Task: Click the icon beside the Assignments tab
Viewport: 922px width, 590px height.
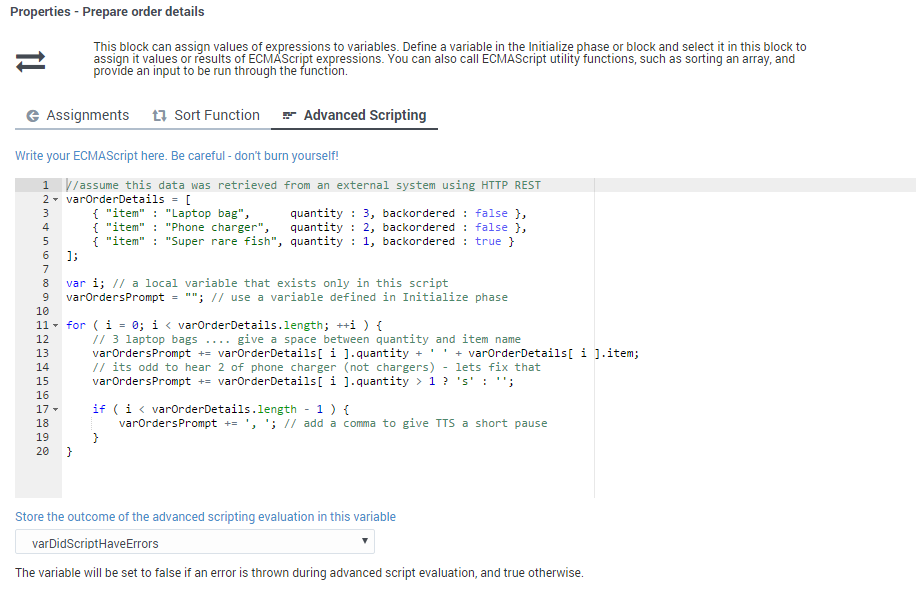Action: click(33, 116)
